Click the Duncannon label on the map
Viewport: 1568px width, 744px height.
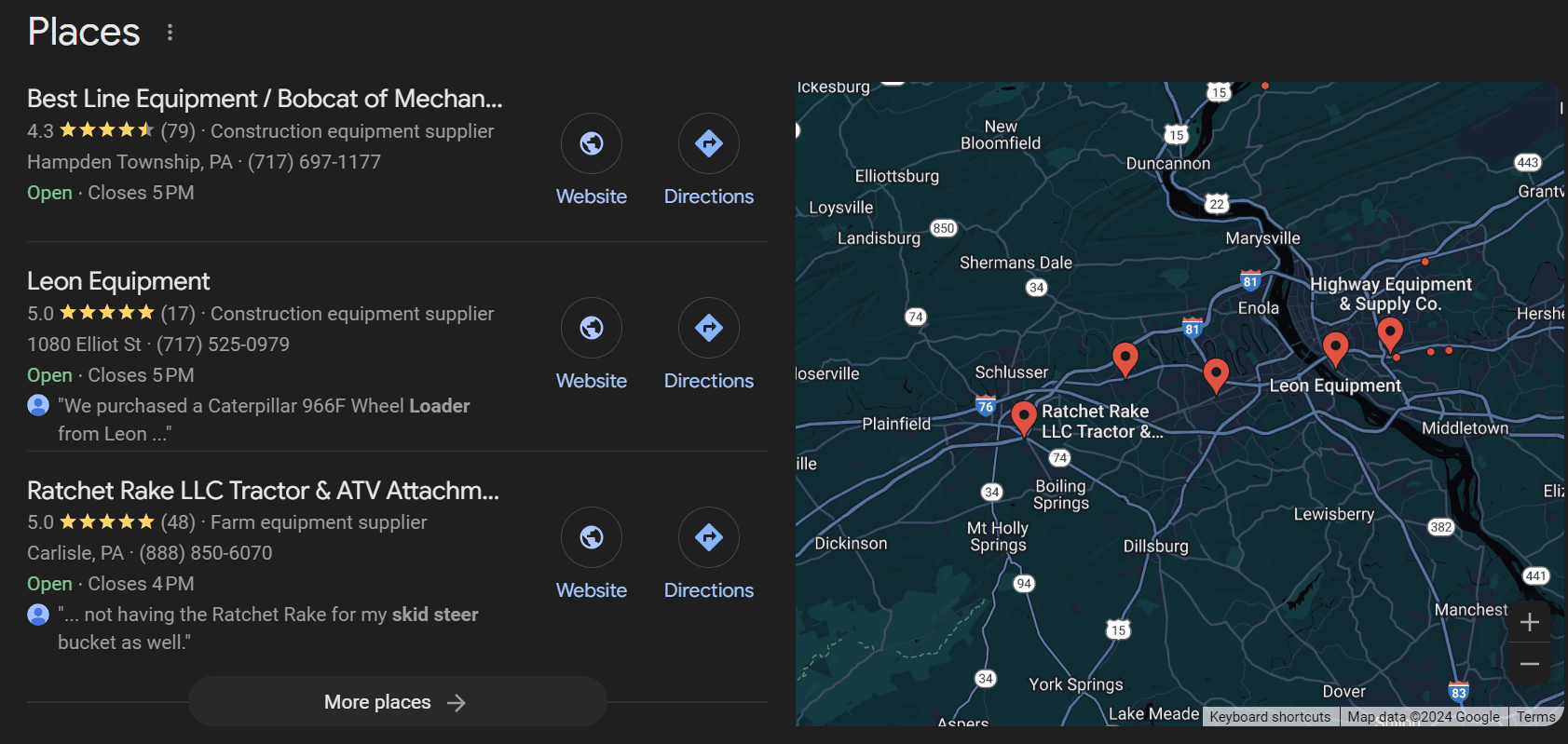pyautogui.click(x=1168, y=164)
